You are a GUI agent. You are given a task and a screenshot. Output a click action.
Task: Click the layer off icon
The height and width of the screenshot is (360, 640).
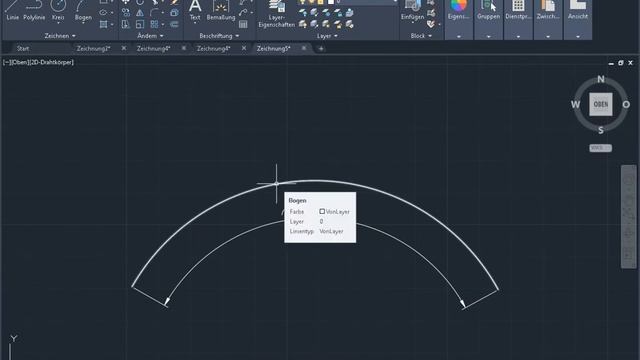303,13
